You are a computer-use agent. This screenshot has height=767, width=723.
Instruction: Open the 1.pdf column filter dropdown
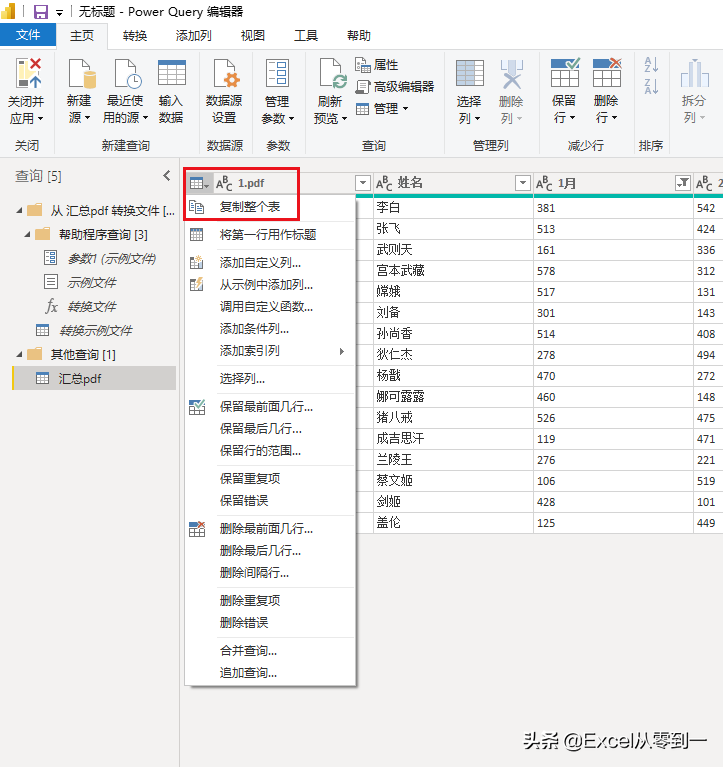(362, 183)
